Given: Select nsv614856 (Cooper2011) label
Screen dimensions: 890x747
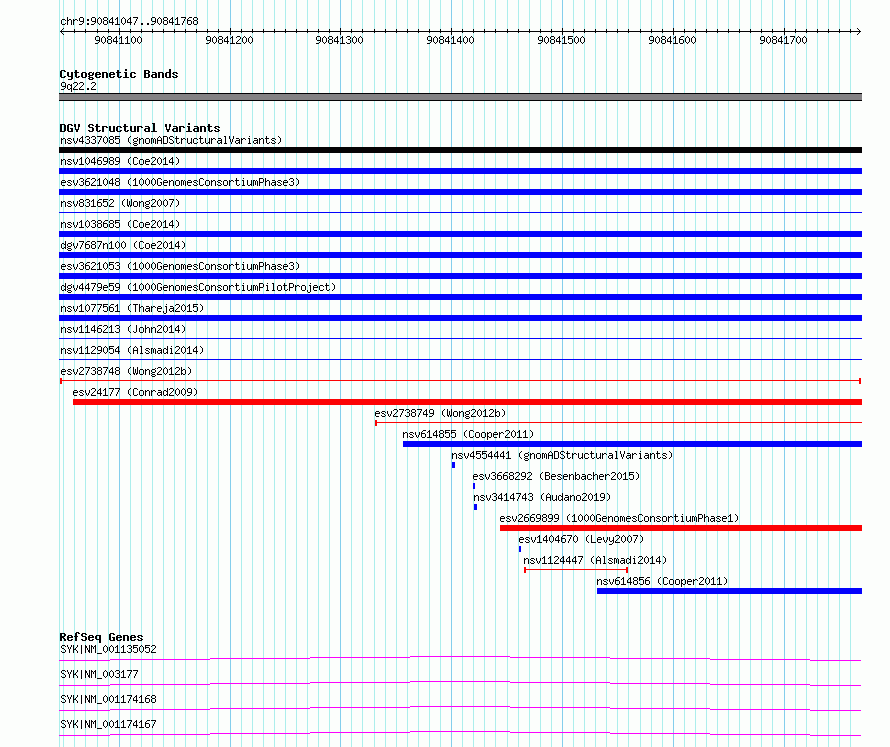Looking at the screenshot, I should (662, 581).
